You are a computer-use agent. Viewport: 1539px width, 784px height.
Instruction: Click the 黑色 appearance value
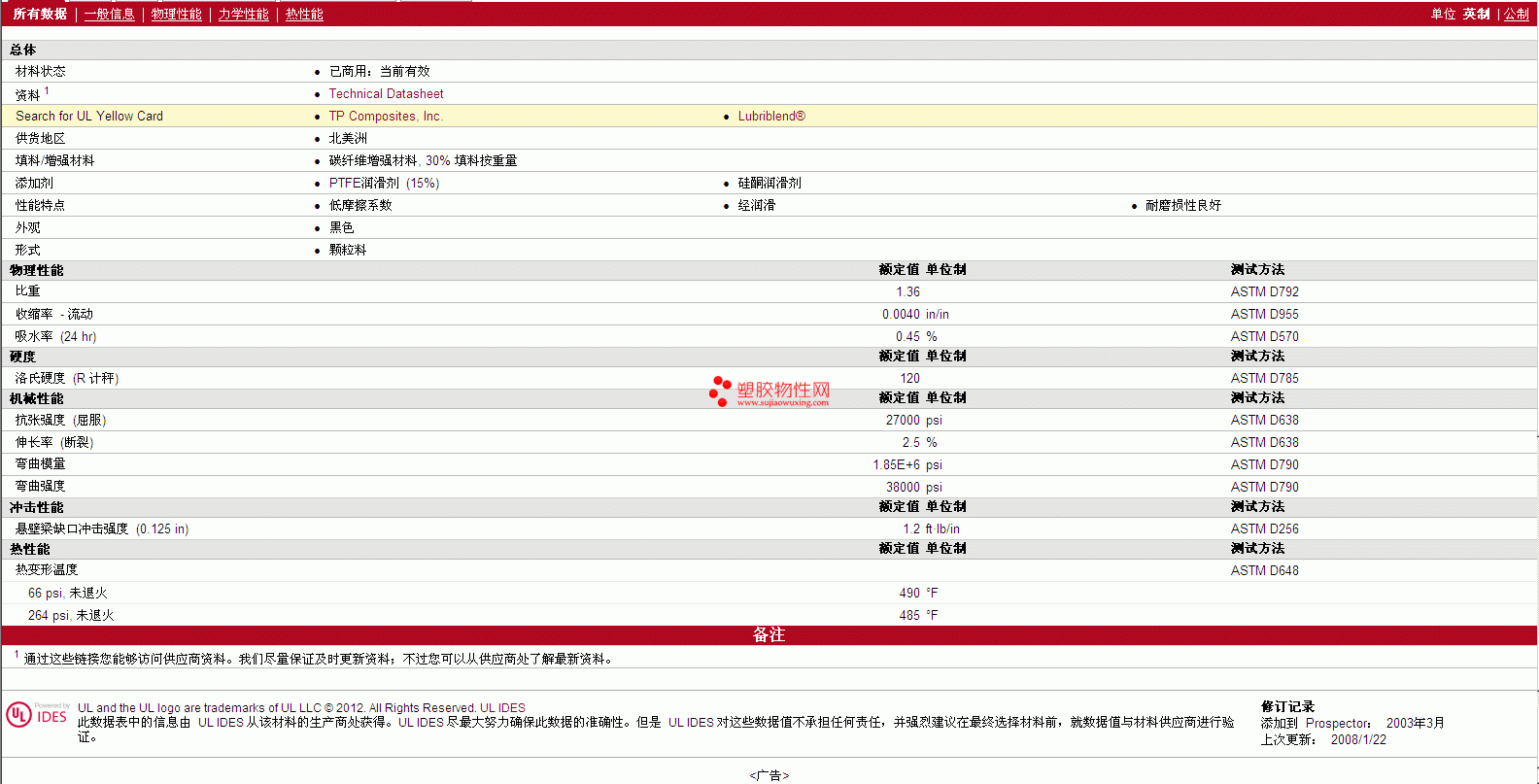coord(342,227)
